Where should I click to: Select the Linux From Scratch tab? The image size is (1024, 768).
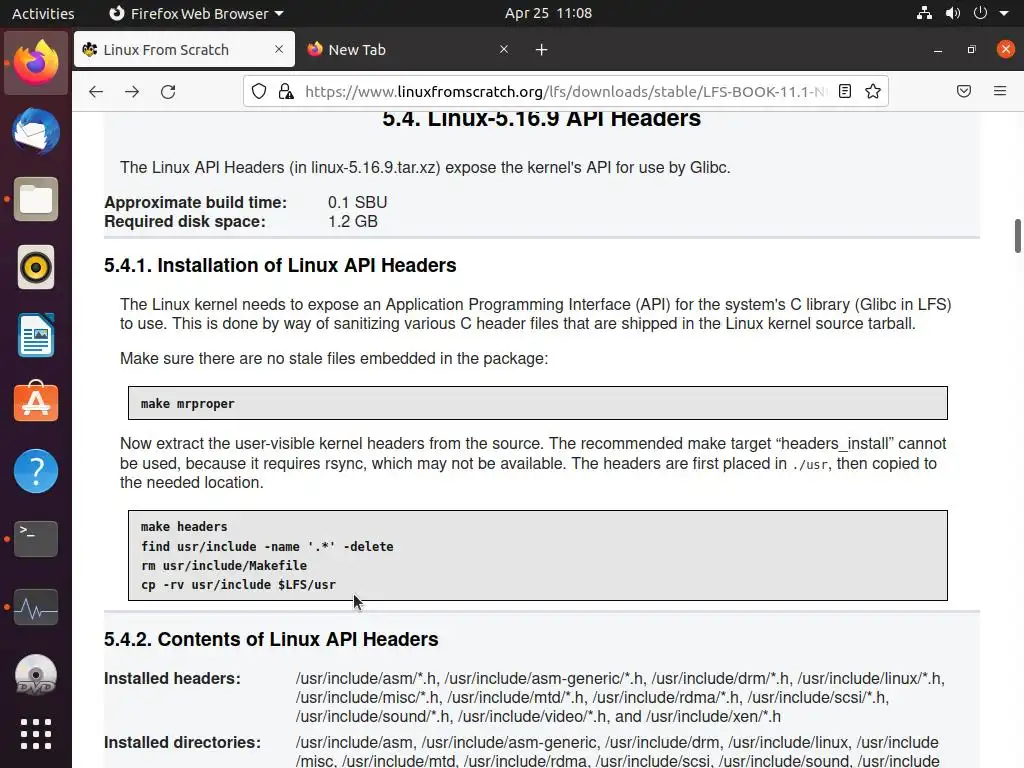coord(184,50)
